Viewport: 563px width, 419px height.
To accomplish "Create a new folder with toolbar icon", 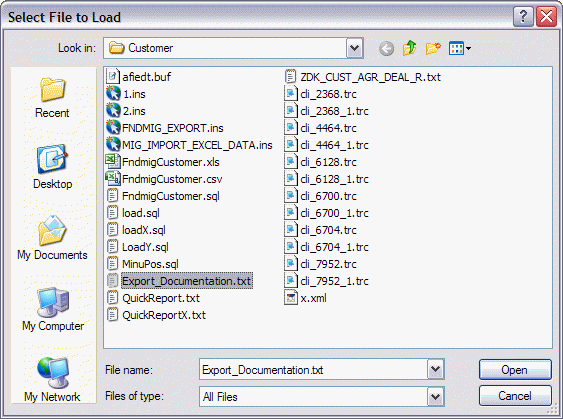I will point(433,48).
